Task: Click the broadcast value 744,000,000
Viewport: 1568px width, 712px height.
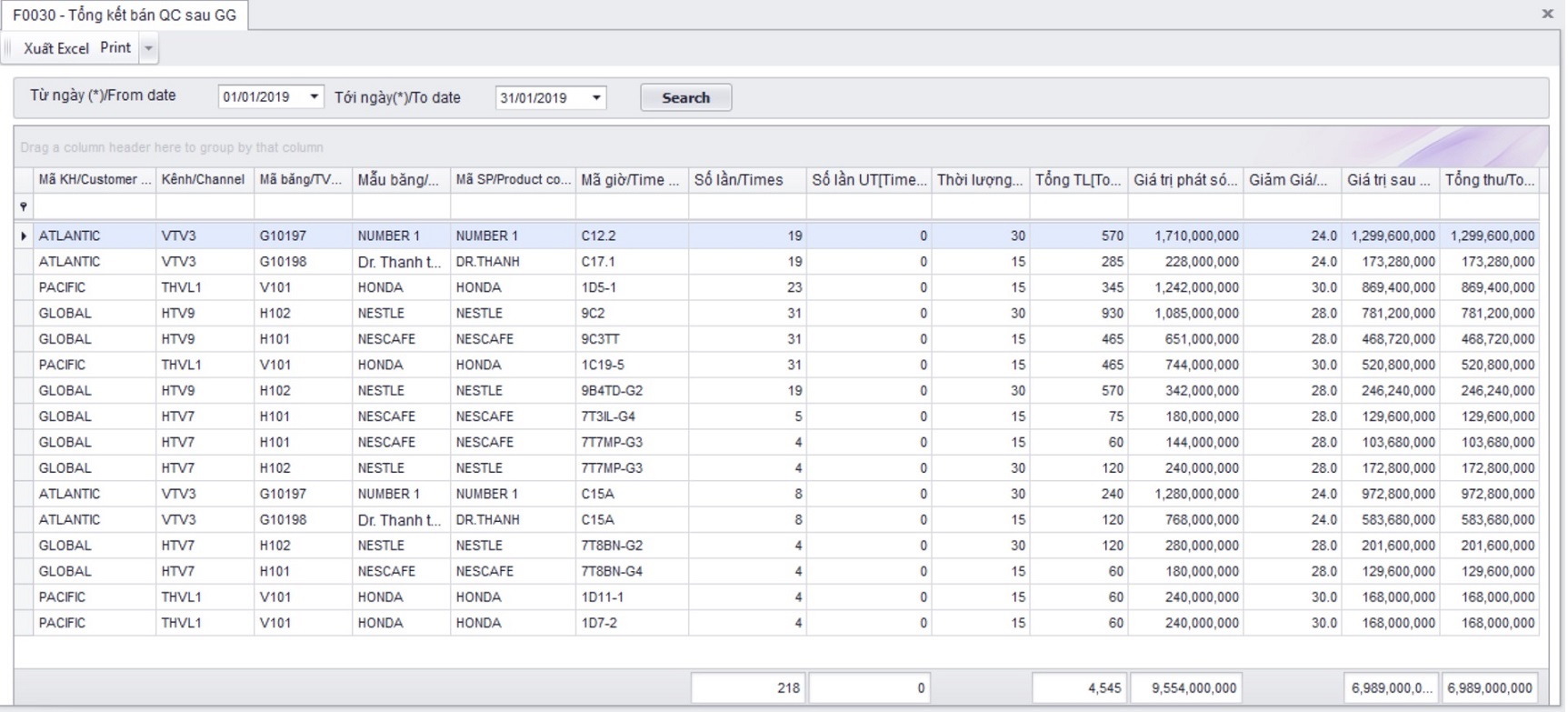Action: click(1186, 365)
